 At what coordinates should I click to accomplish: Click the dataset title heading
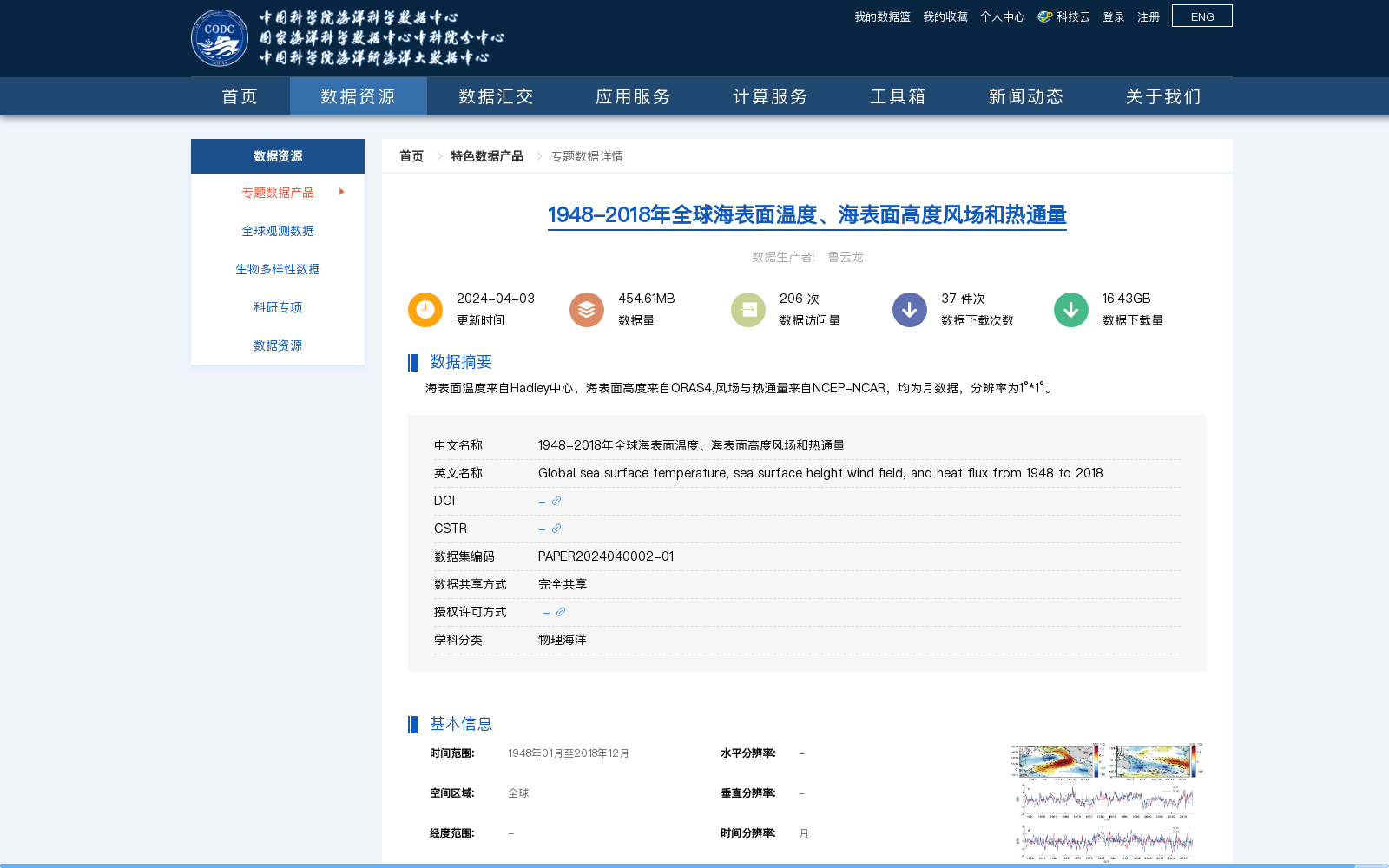pyautogui.click(x=807, y=214)
